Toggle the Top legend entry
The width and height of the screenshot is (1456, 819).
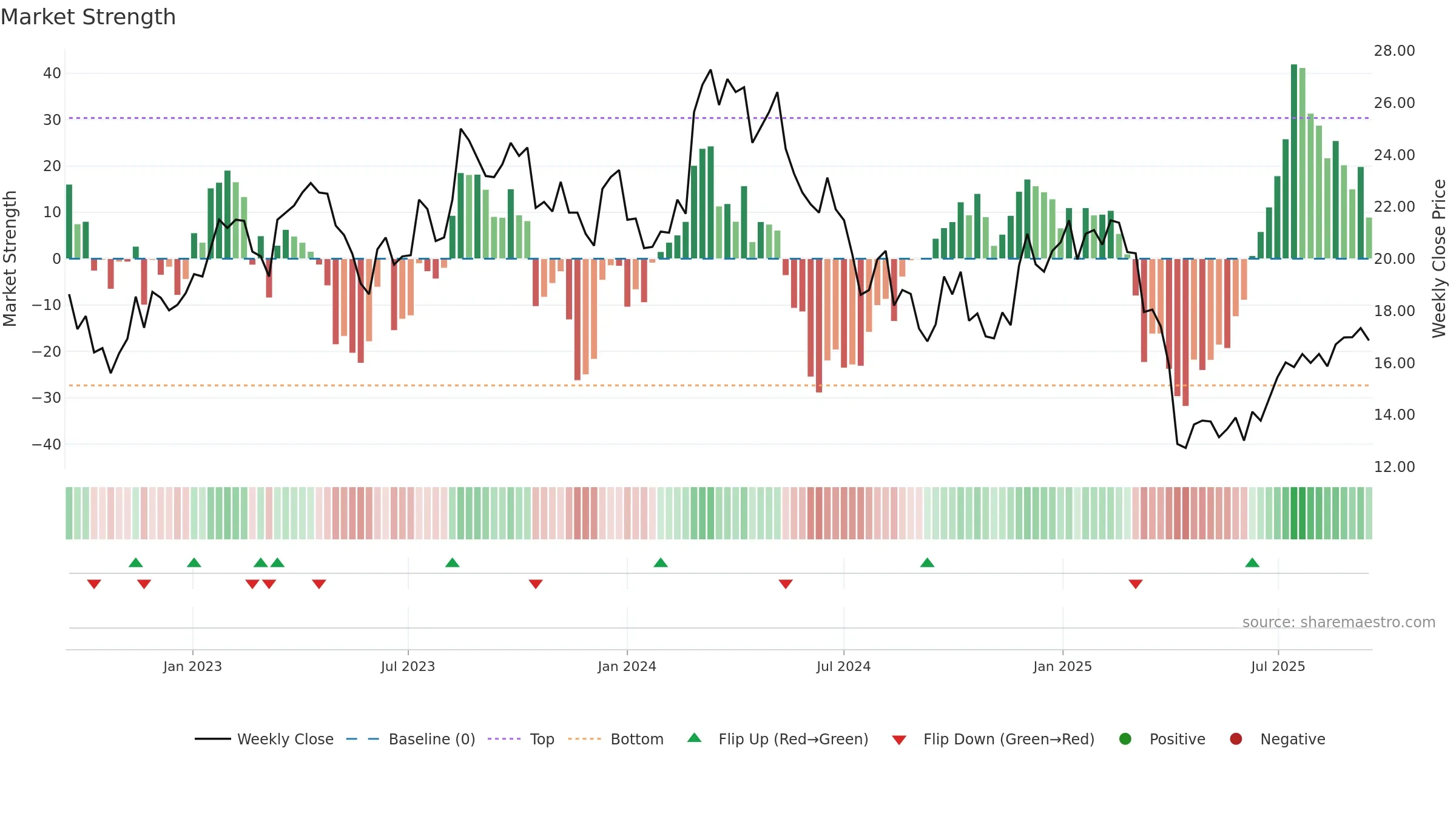pos(521,739)
